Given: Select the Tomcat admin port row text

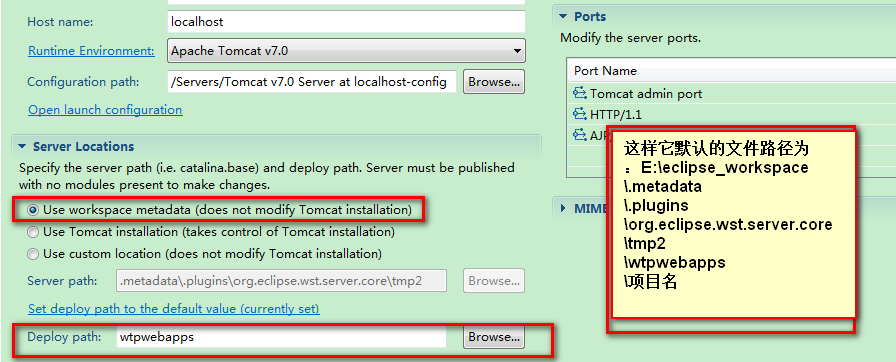Looking at the screenshot, I should pyautogui.click(x=646, y=93).
